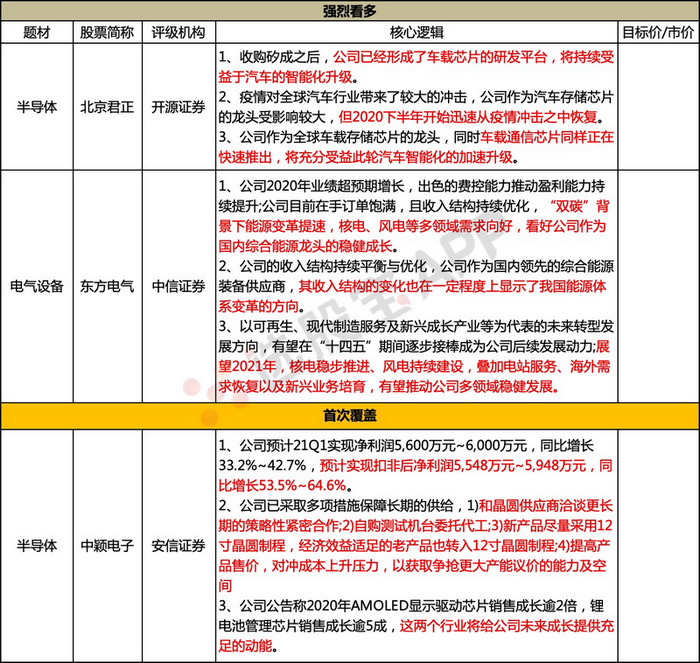Select the line 2、公司已采取多项措施保障
Screen dimensions: 700x663
tap(416, 506)
